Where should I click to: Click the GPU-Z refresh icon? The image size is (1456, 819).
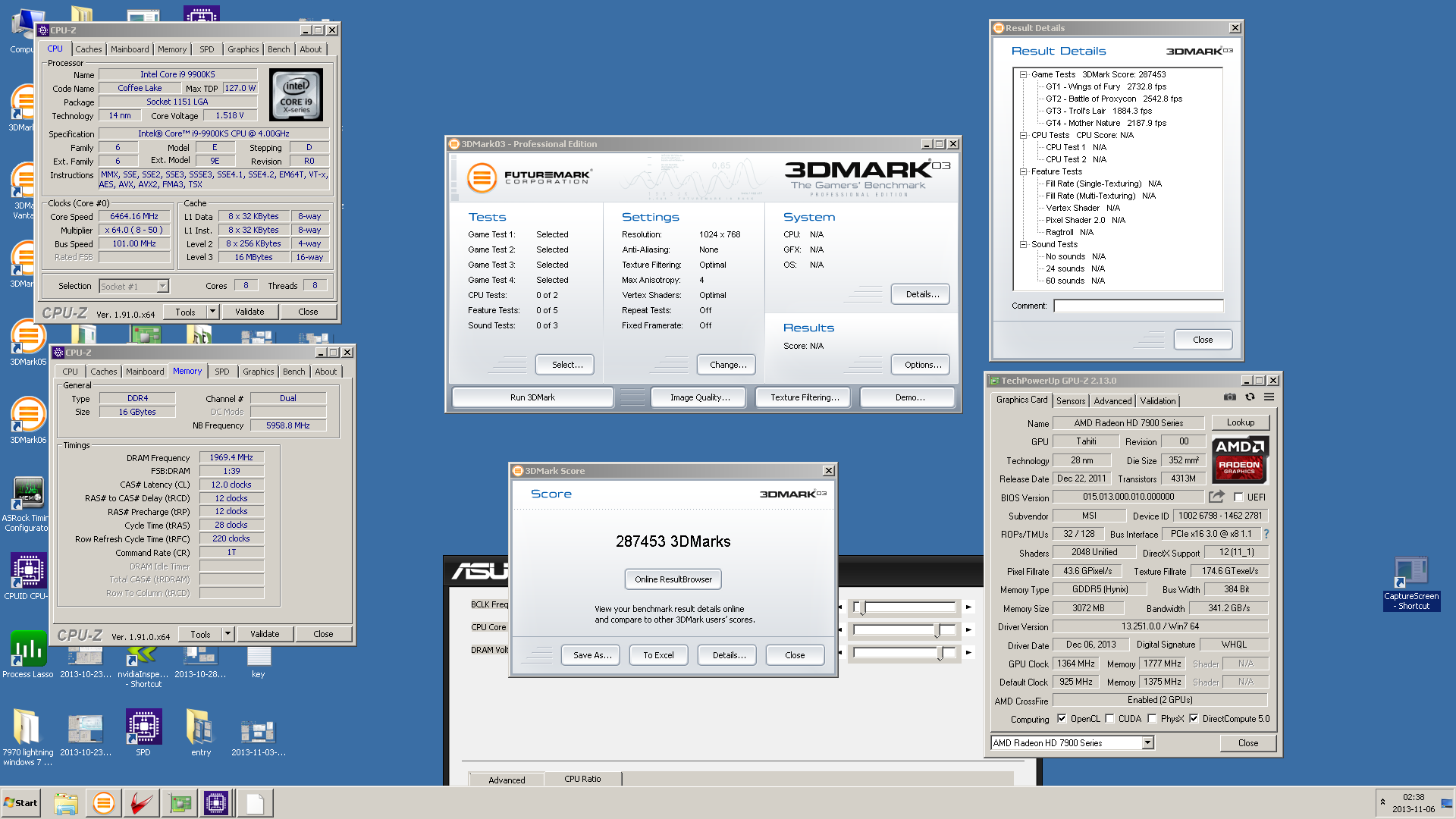pyautogui.click(x=1250, y=397)
